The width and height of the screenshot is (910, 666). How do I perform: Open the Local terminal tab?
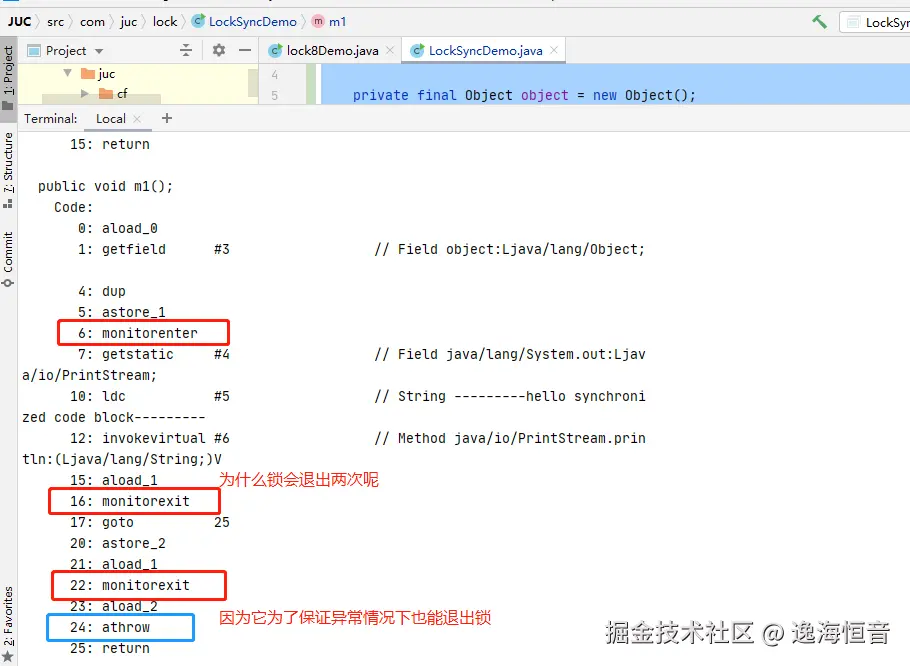click(x=110, y=119)
